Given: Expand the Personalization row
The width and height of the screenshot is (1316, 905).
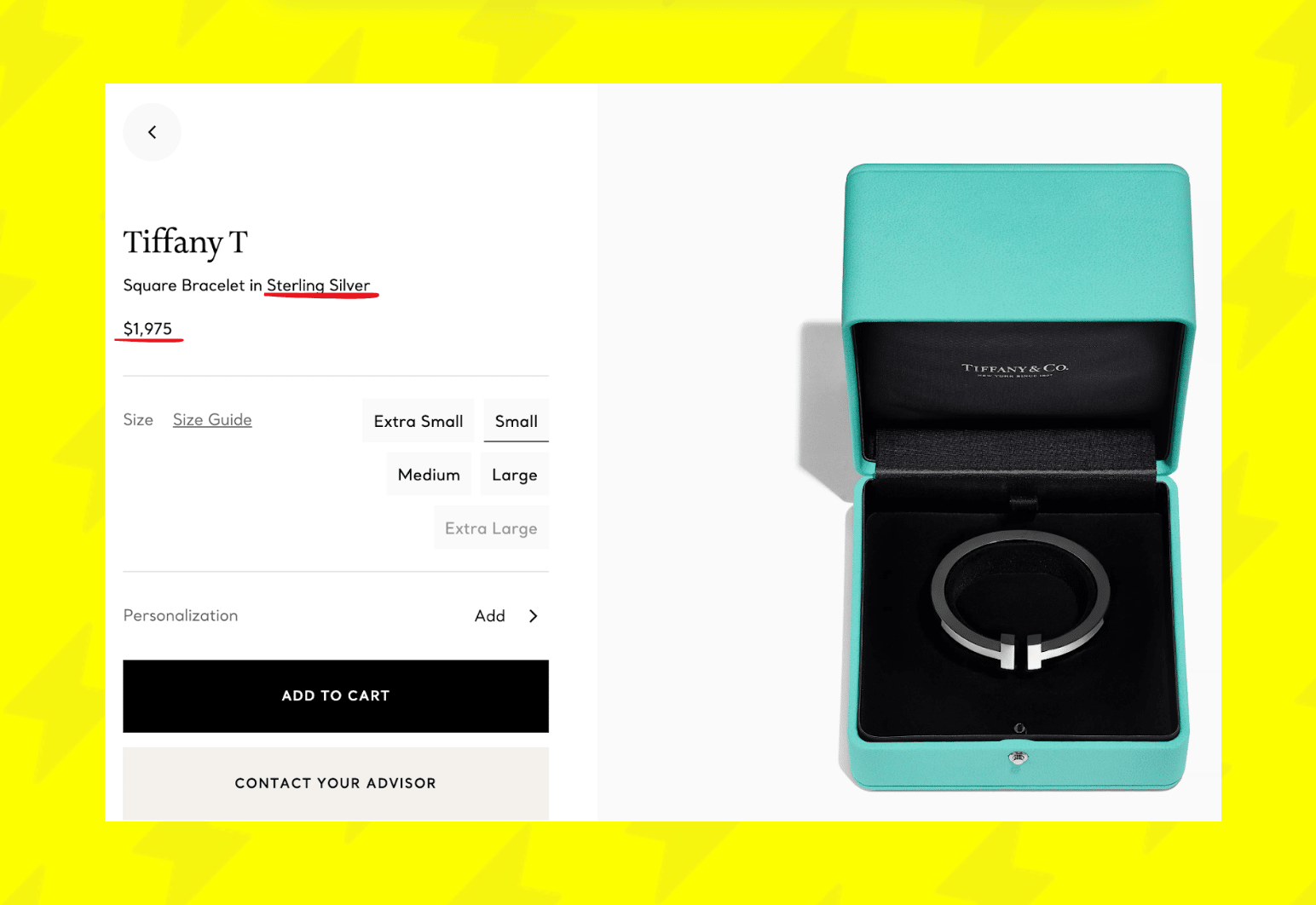Looking at the screenshot, I should point(336,616).
